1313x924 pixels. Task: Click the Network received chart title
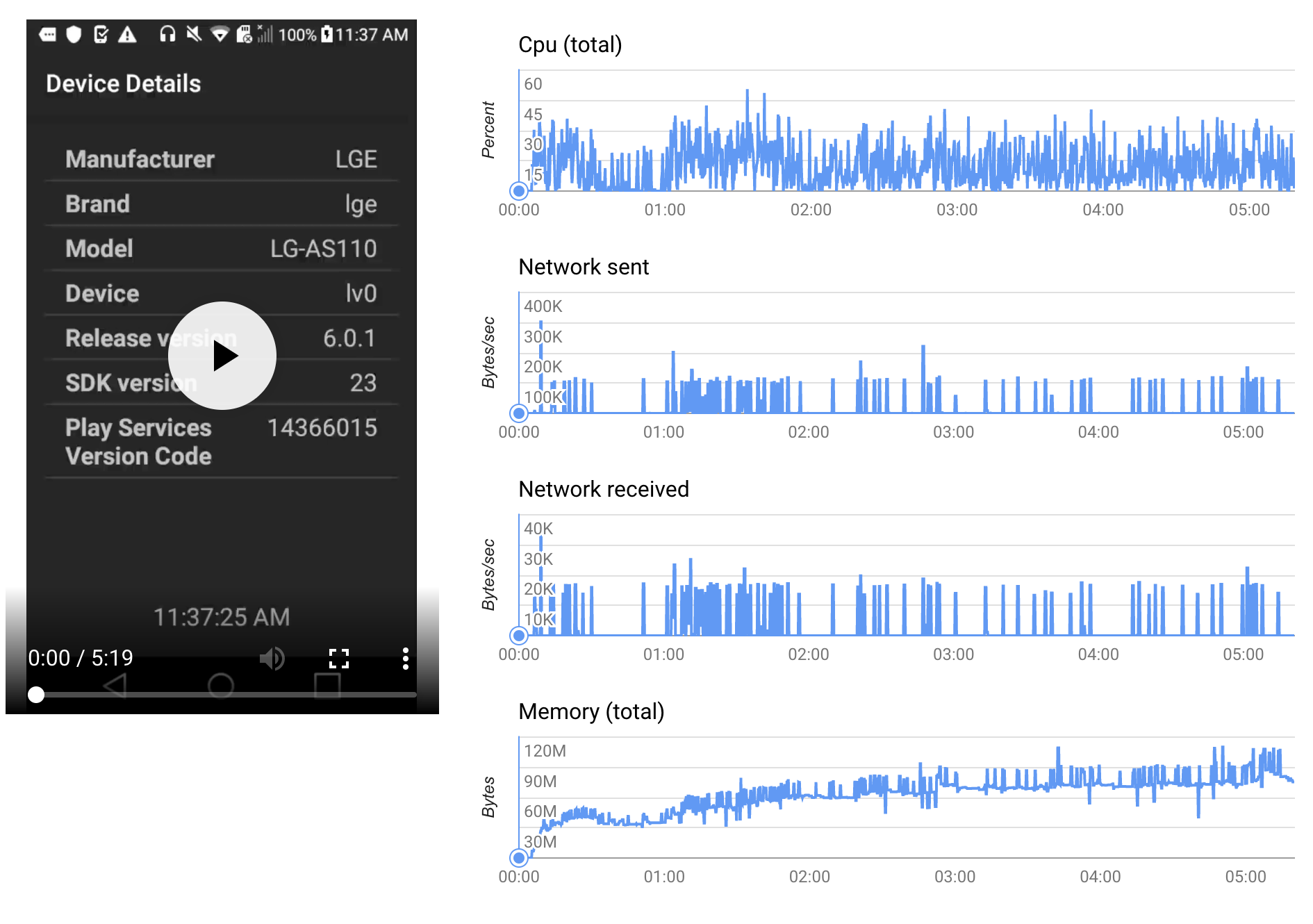pos(604,489)
